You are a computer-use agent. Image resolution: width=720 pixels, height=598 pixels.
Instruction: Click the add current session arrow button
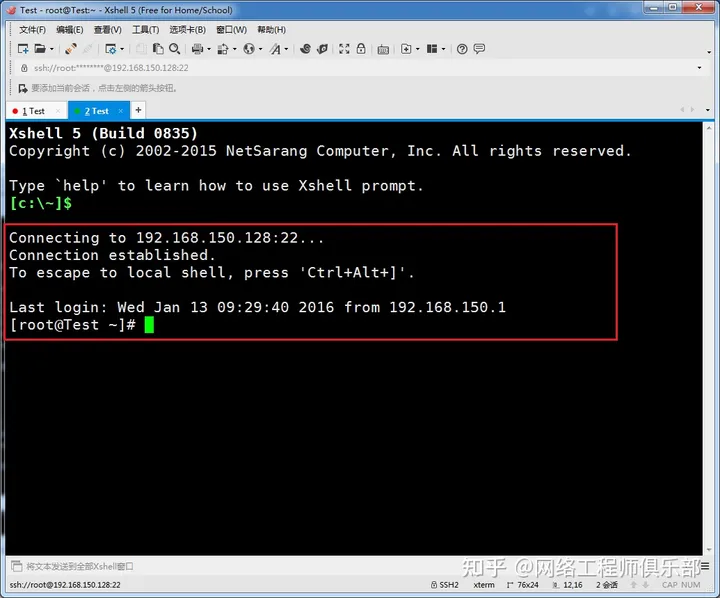(22, 88)
